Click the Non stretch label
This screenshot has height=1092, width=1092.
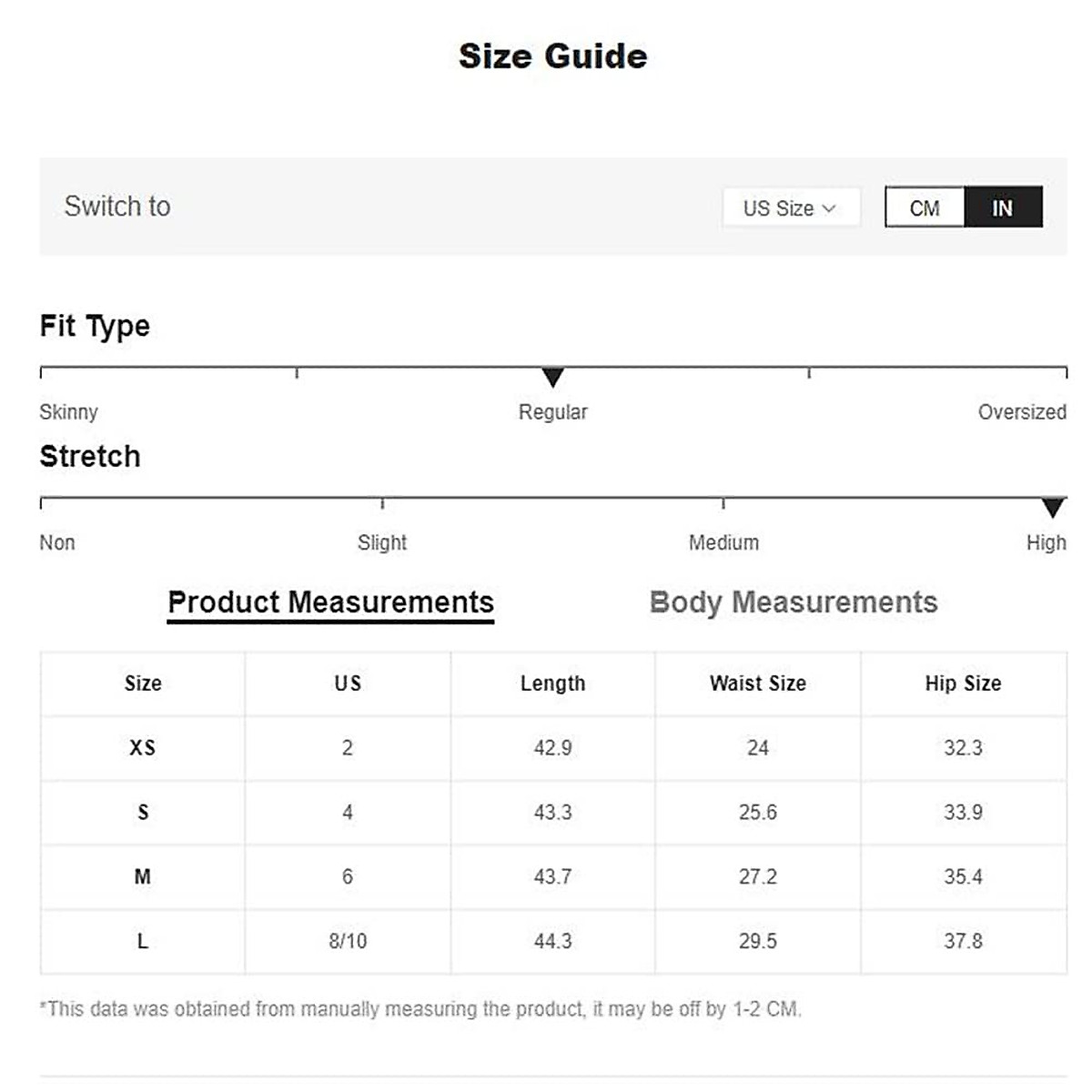click(57, 543)
